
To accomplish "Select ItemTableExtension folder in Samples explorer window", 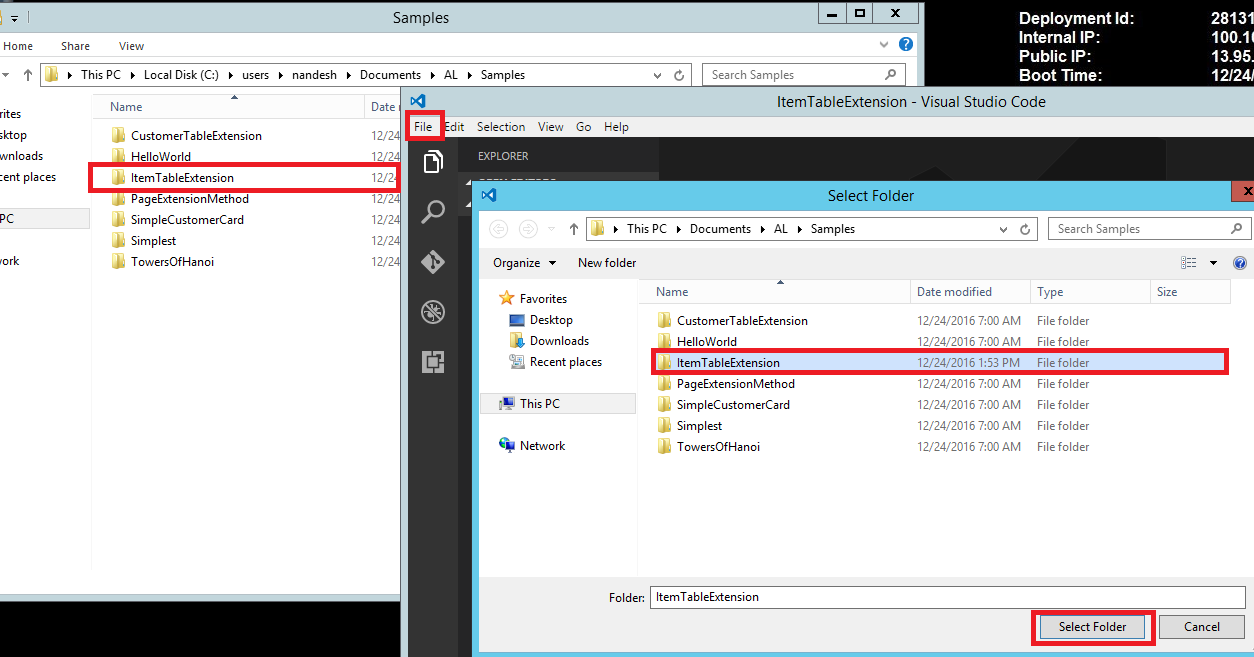I will [182, 178].
